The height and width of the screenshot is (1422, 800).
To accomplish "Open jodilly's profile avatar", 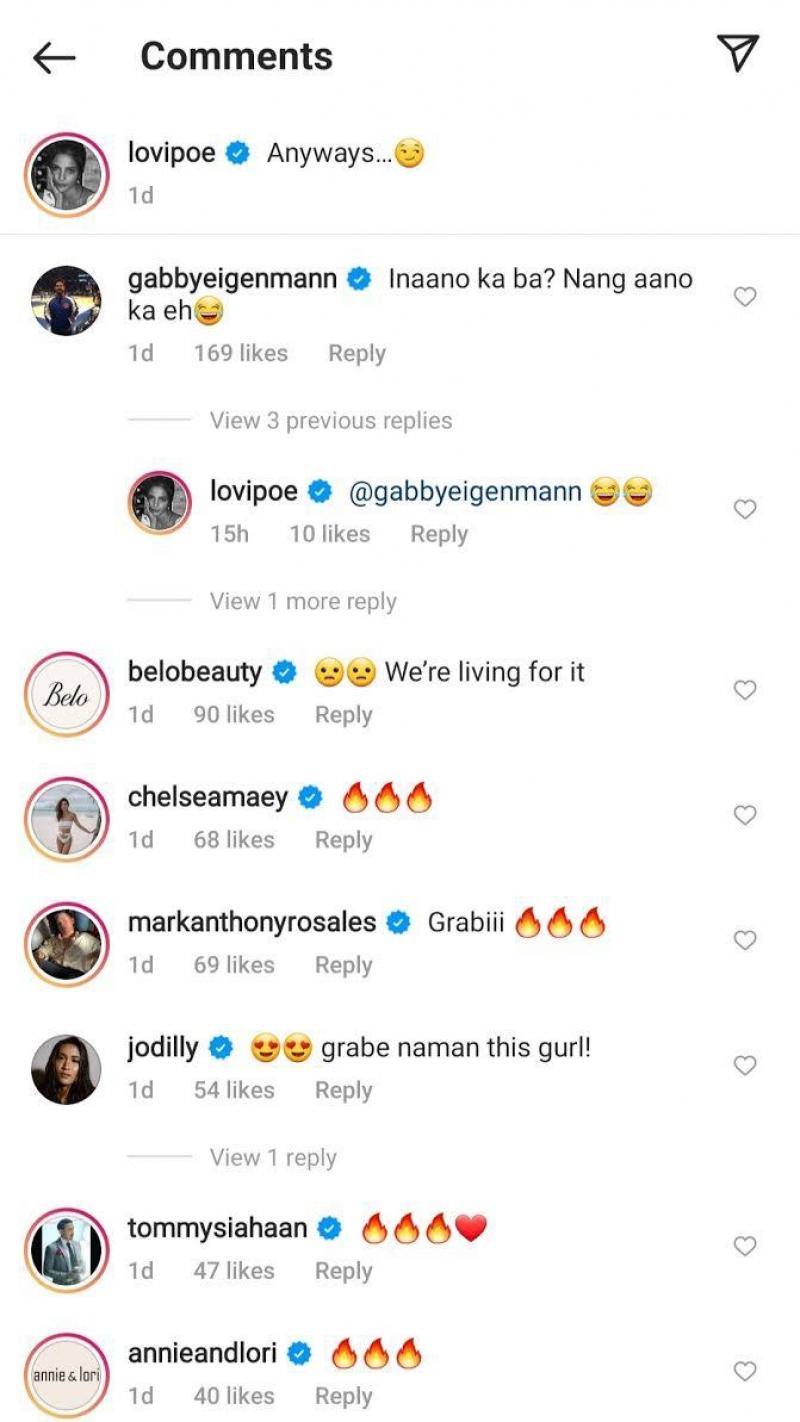I will pyautogui.click(x=65, y=1069).
